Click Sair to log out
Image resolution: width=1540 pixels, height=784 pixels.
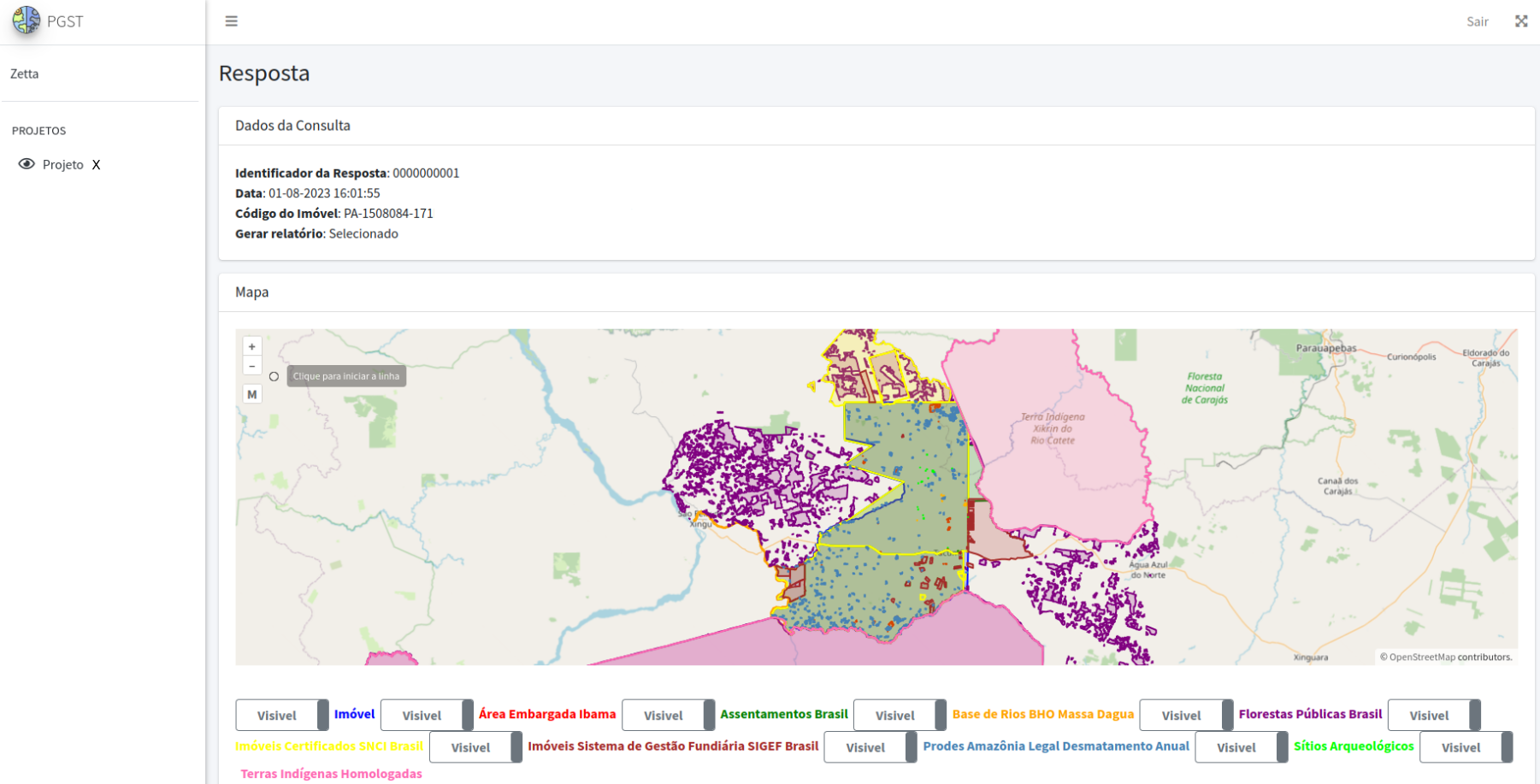click(x=1477, y=21)
